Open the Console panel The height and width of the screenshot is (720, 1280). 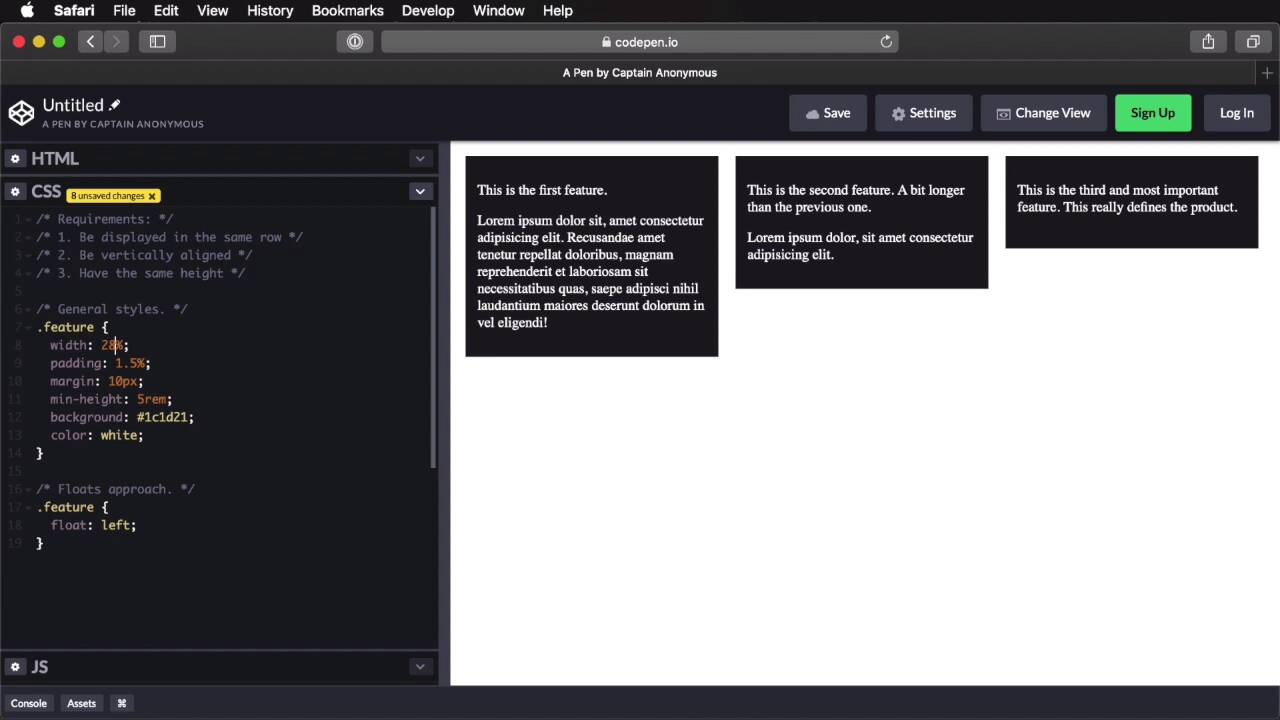[x=29, y=703]
